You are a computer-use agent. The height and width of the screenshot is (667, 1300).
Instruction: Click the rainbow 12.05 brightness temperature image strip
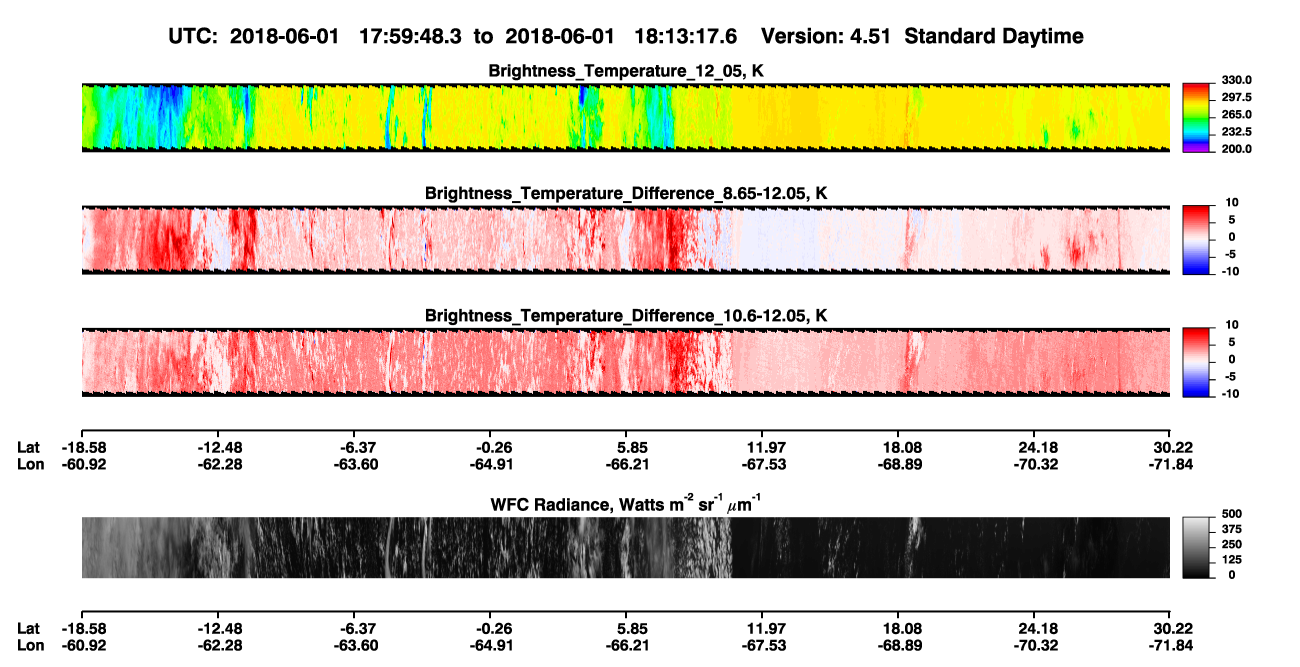(626, 117)
